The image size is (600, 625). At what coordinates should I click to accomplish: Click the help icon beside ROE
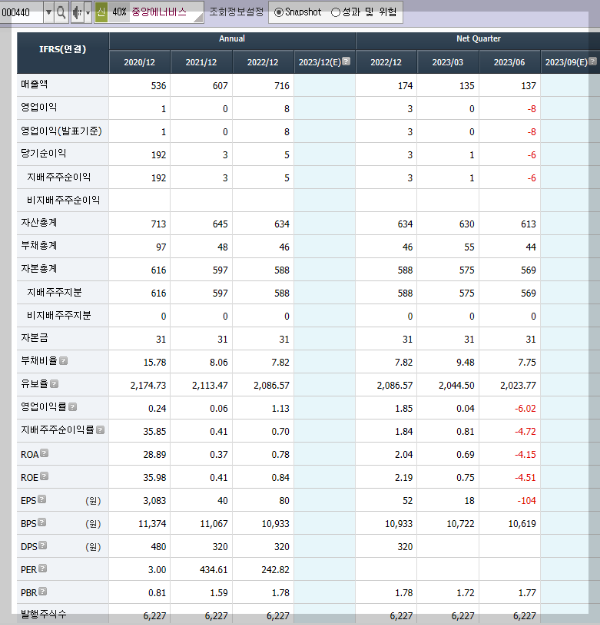44,476
